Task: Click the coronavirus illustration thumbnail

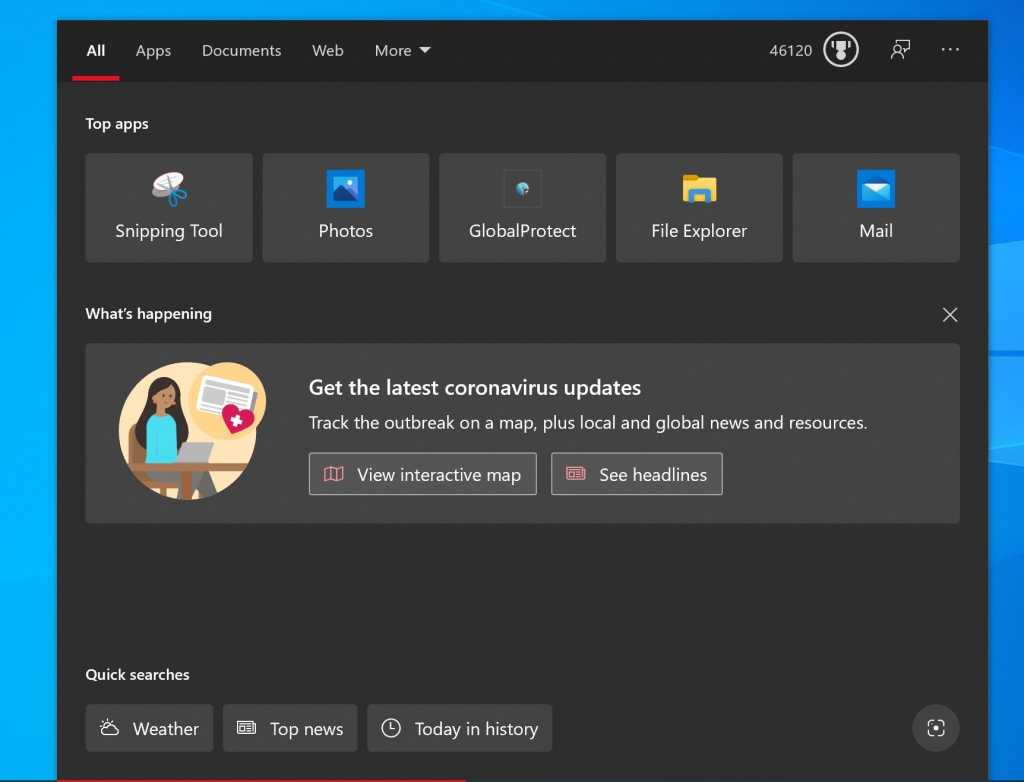Action: 192,431
